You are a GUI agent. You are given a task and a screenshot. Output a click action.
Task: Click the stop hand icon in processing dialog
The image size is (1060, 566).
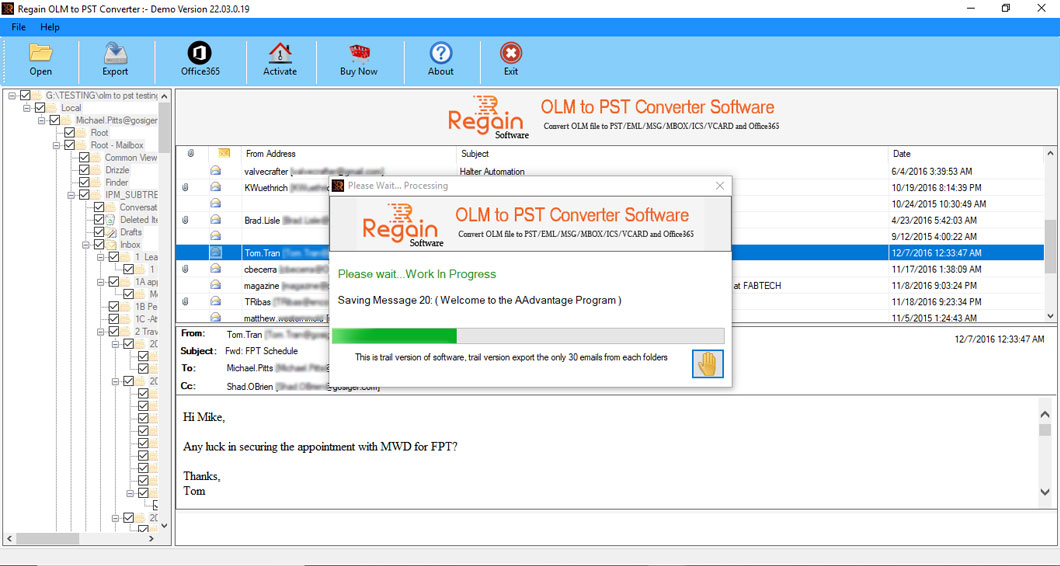(708, 364)
